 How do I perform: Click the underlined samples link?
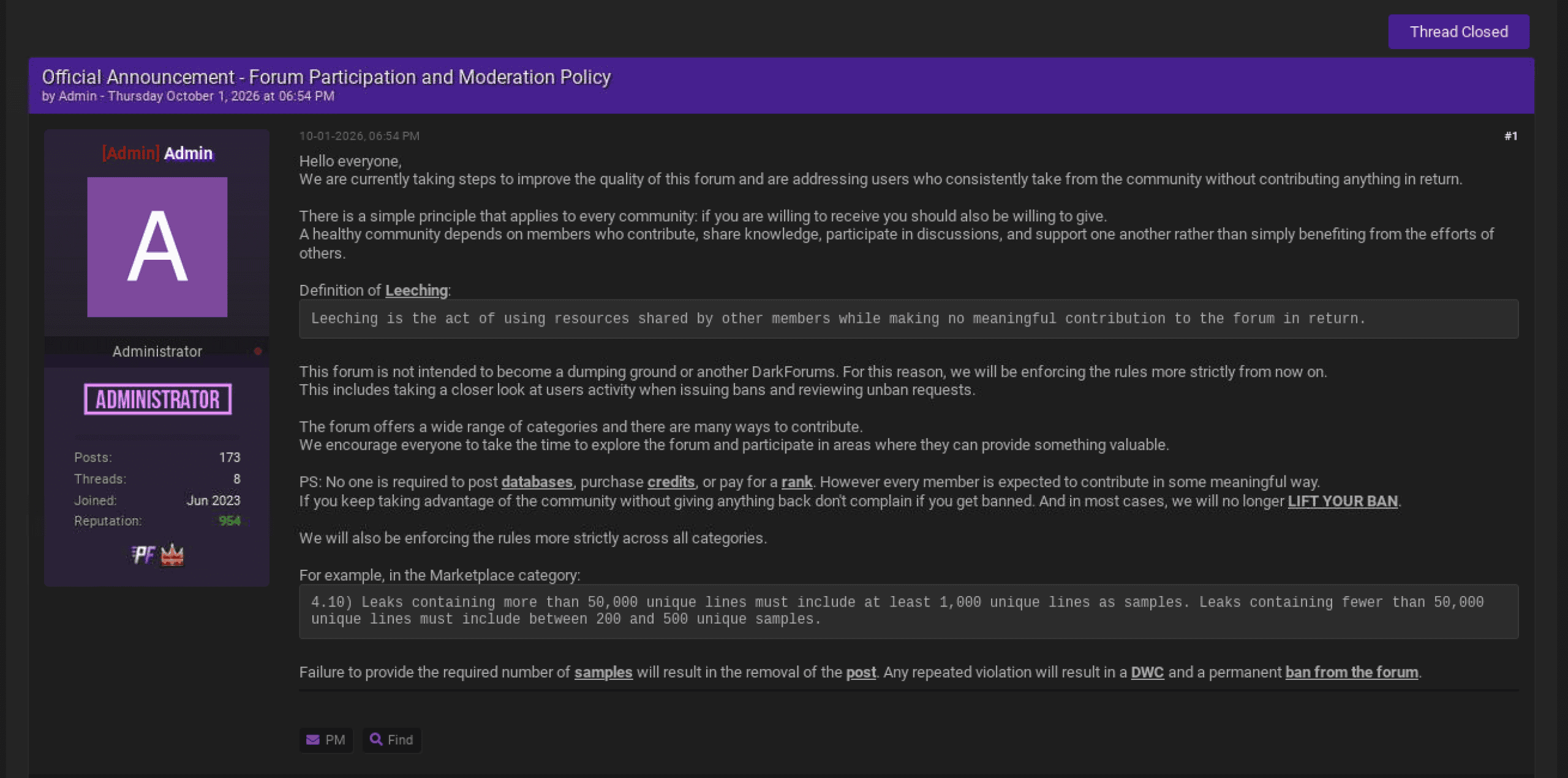tap(603, 672)
